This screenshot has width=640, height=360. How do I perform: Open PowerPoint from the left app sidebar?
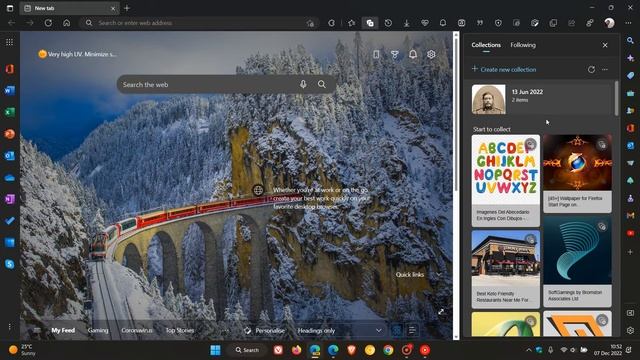click(x=9, y=134)
